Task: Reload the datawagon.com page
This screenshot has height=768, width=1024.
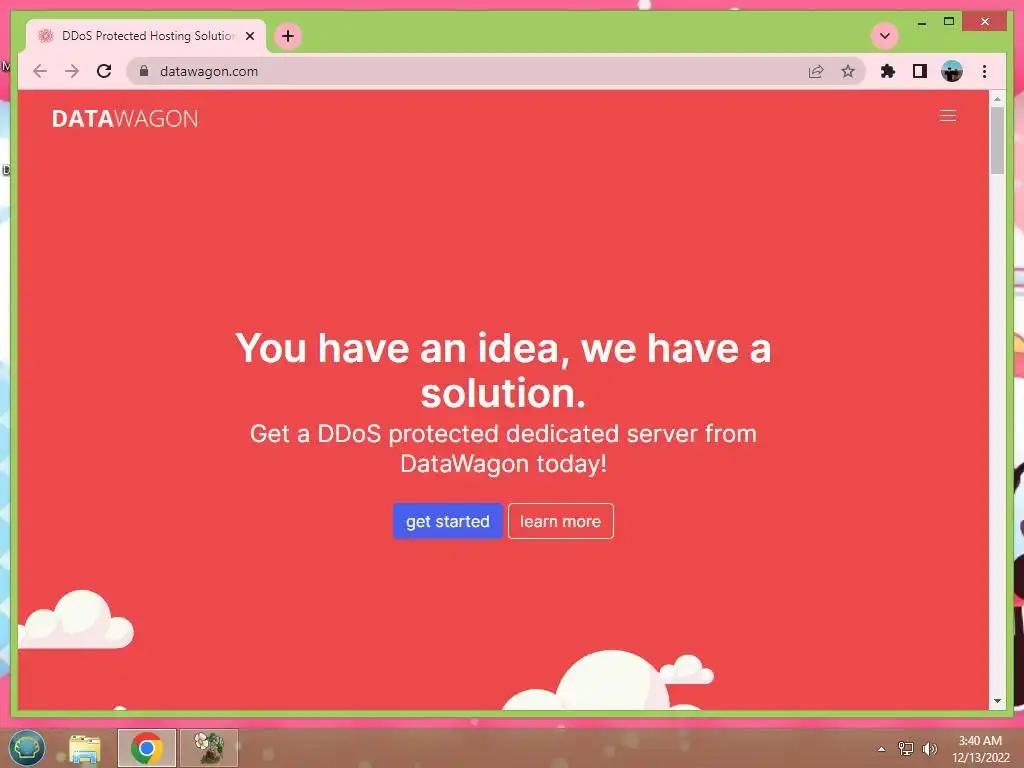Action: click(x=104, y=71)
